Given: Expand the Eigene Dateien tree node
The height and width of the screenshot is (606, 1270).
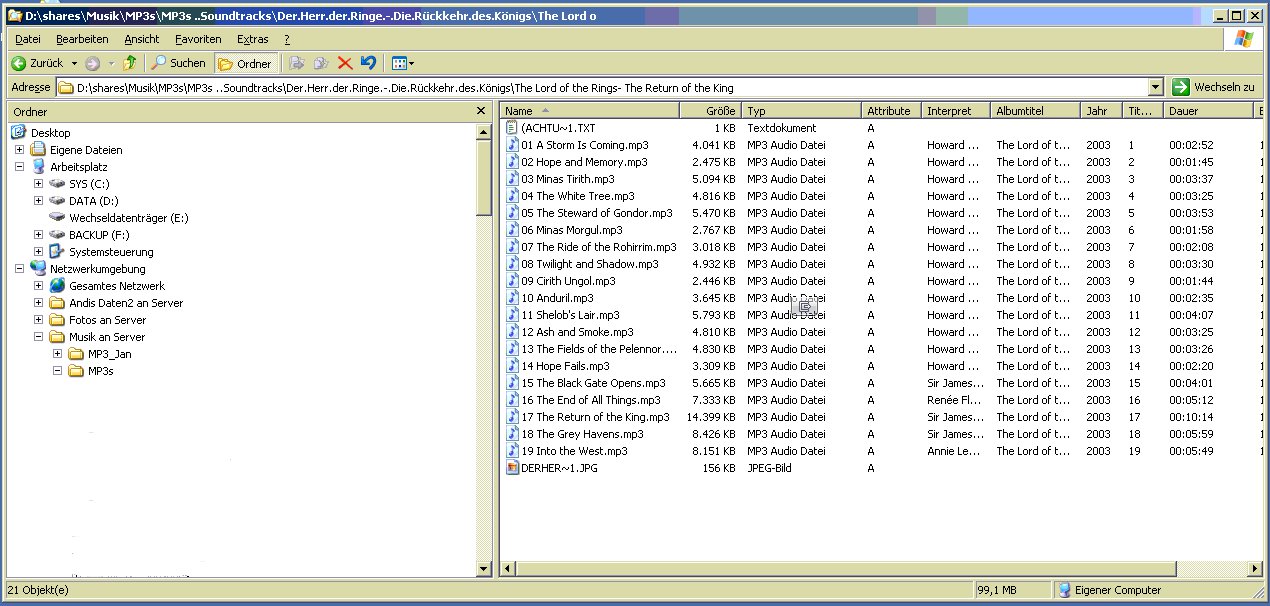Looking at the screenshot, I should [20, 150].
